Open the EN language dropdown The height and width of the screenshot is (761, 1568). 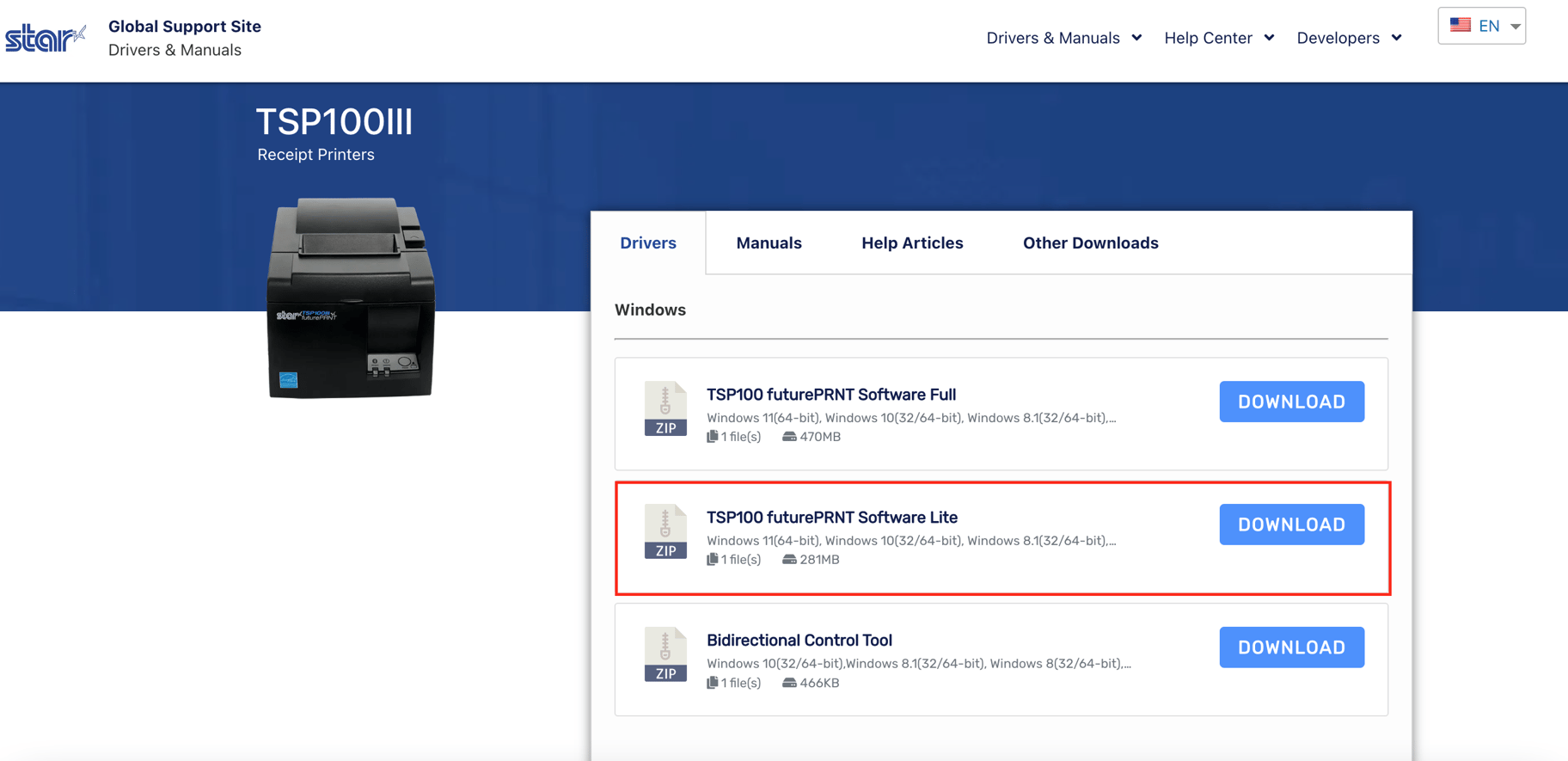pyautogui.click(x=1481, y=26)
